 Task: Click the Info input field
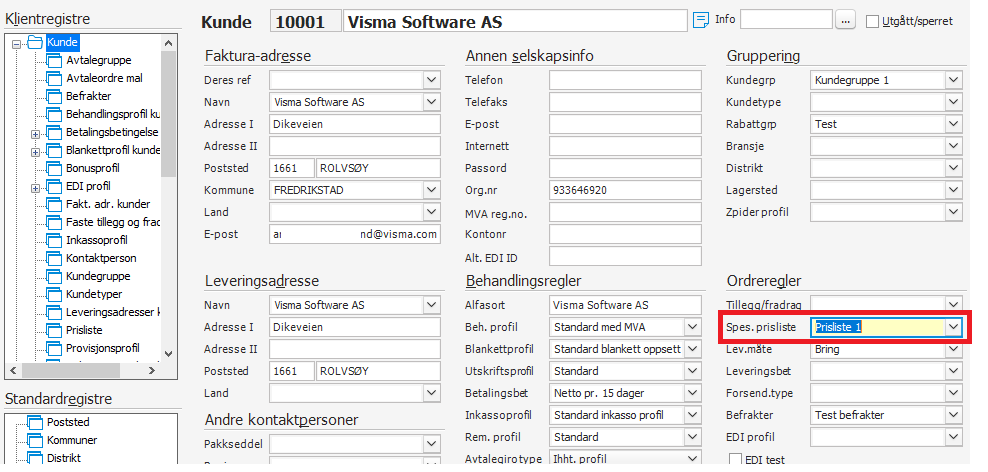[x=786, y=20]
